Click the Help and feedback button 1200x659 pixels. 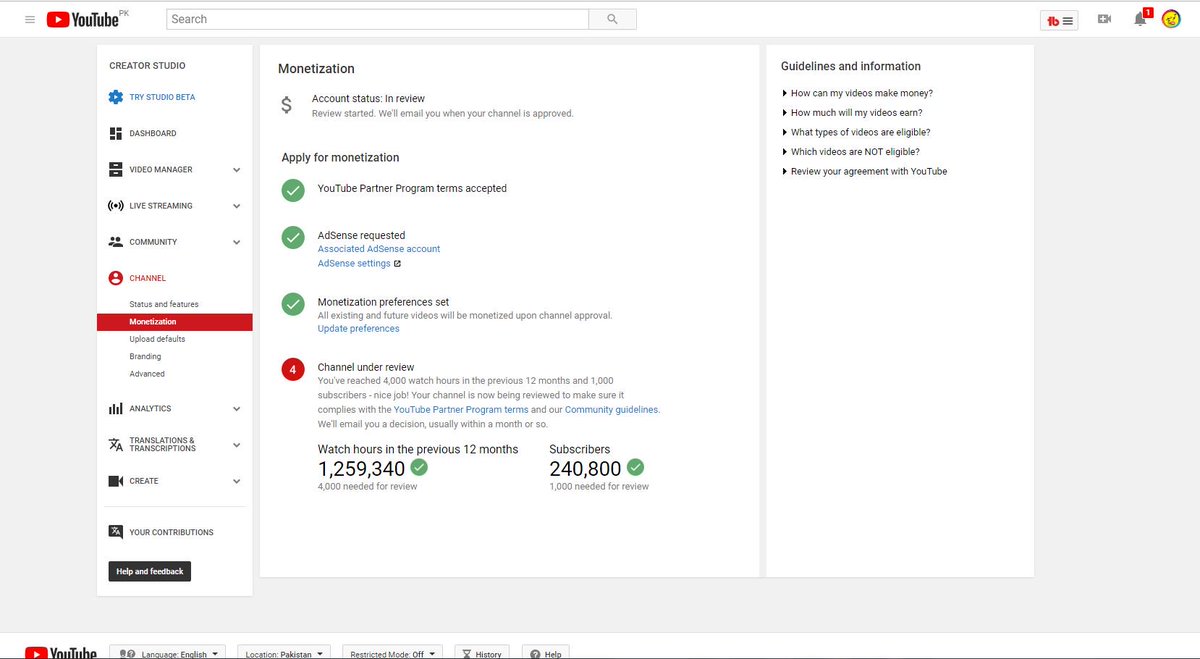(x=150, y=571)
